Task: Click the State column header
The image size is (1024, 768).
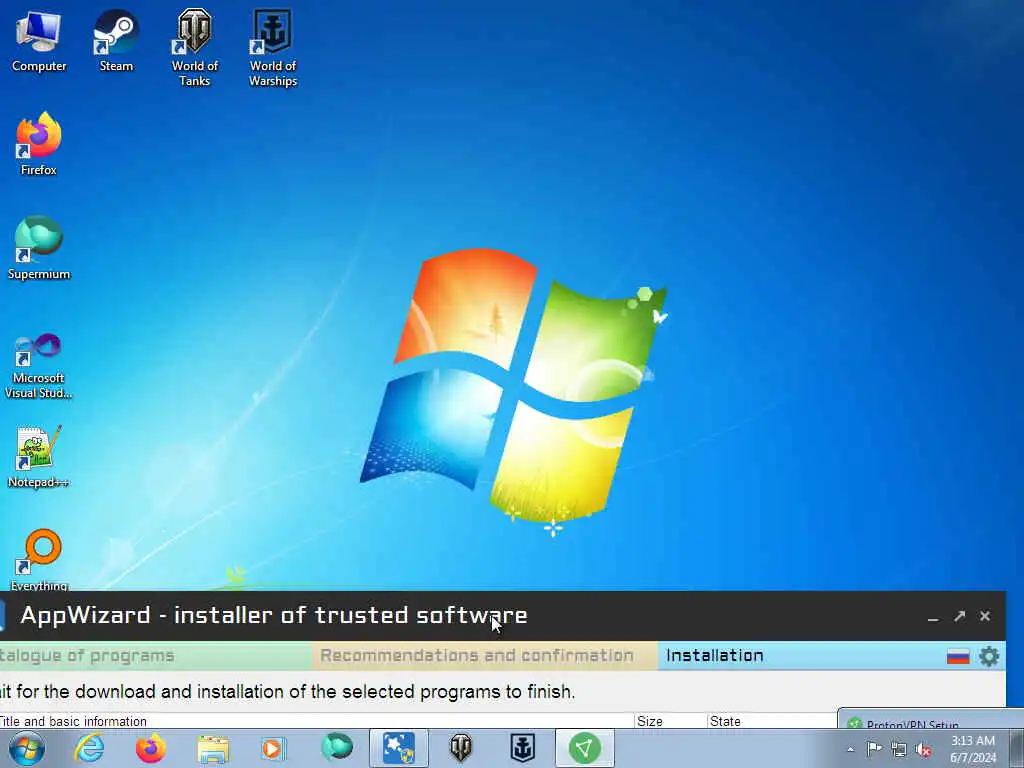Action: (772, 721)
